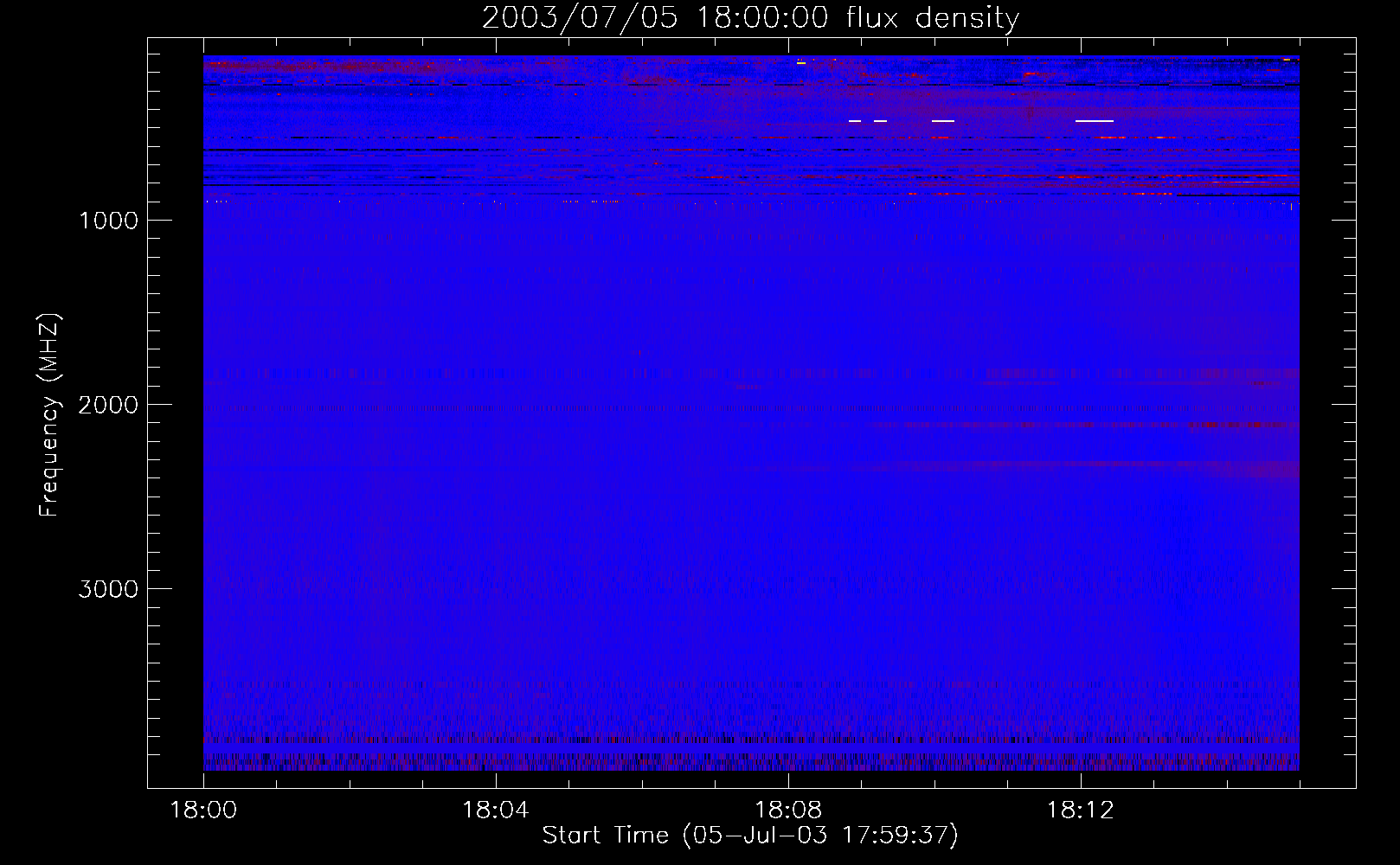Click the 18:08 time axis label
This screenshot has width=1400, height=865.
coord(788,811)
